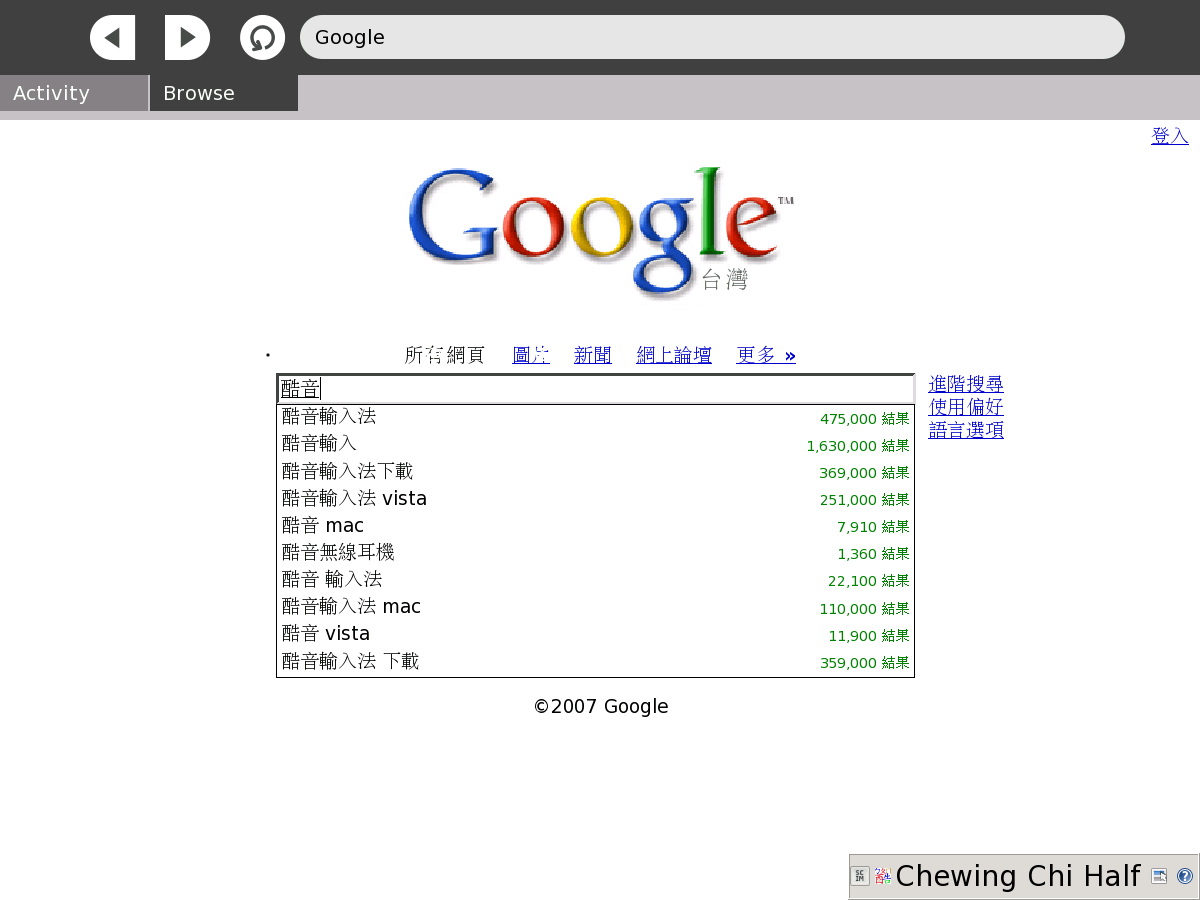The width and height of the screenshot is (1200, 900).
Task: Open the 新聞 news link
Action: [x=592, y=355]
